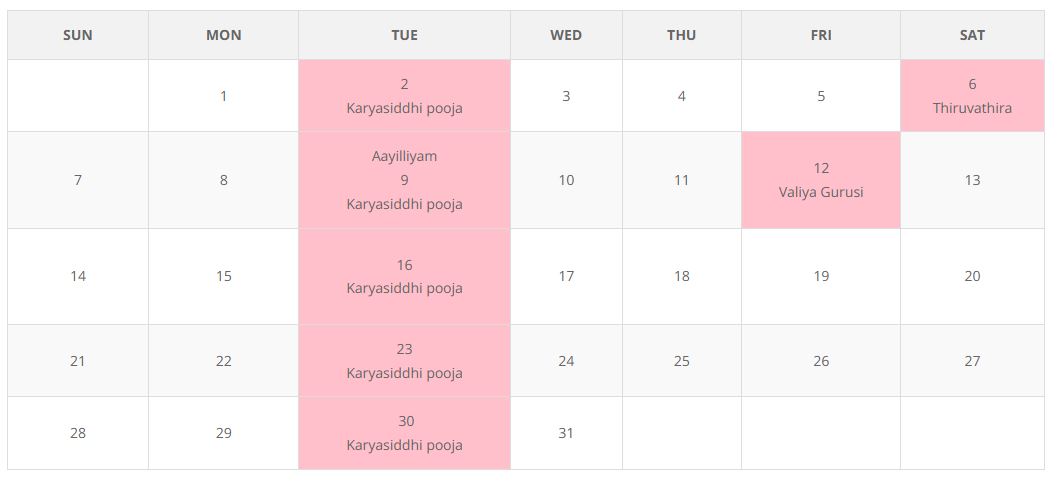
Task: Select date 18 on Thursday
Action: point(681,276)
